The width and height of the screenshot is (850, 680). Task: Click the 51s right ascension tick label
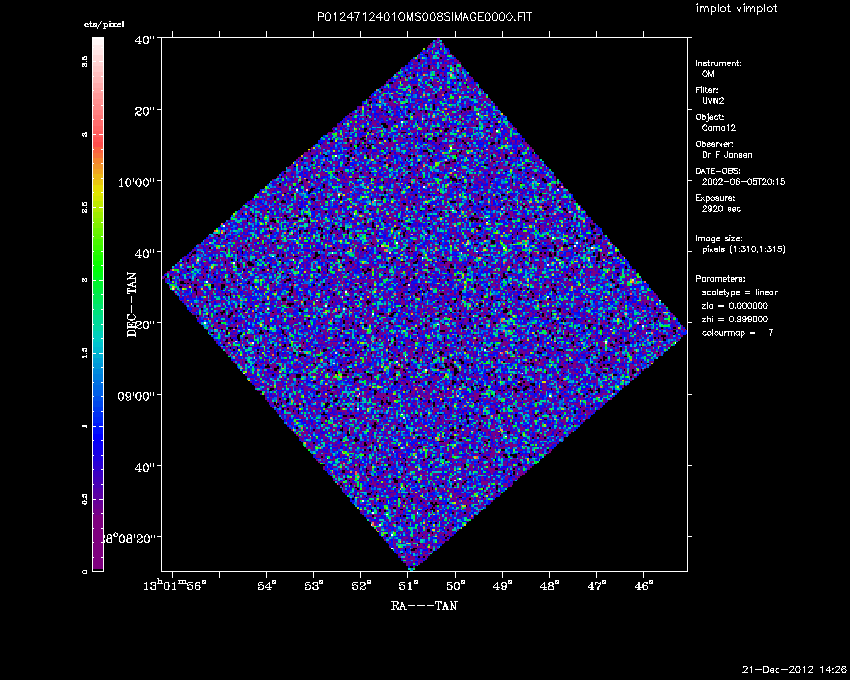[408, 584]
